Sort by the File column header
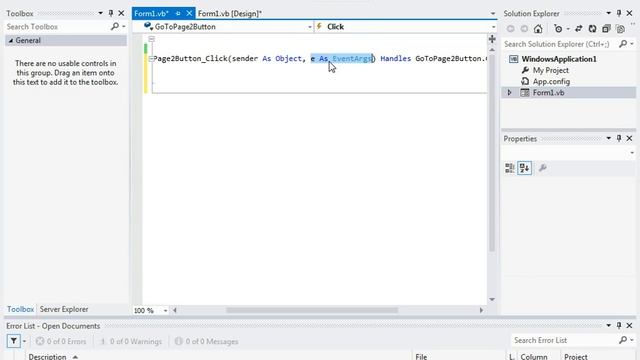Viewport: 640px width, 360px height. (421, 356)
